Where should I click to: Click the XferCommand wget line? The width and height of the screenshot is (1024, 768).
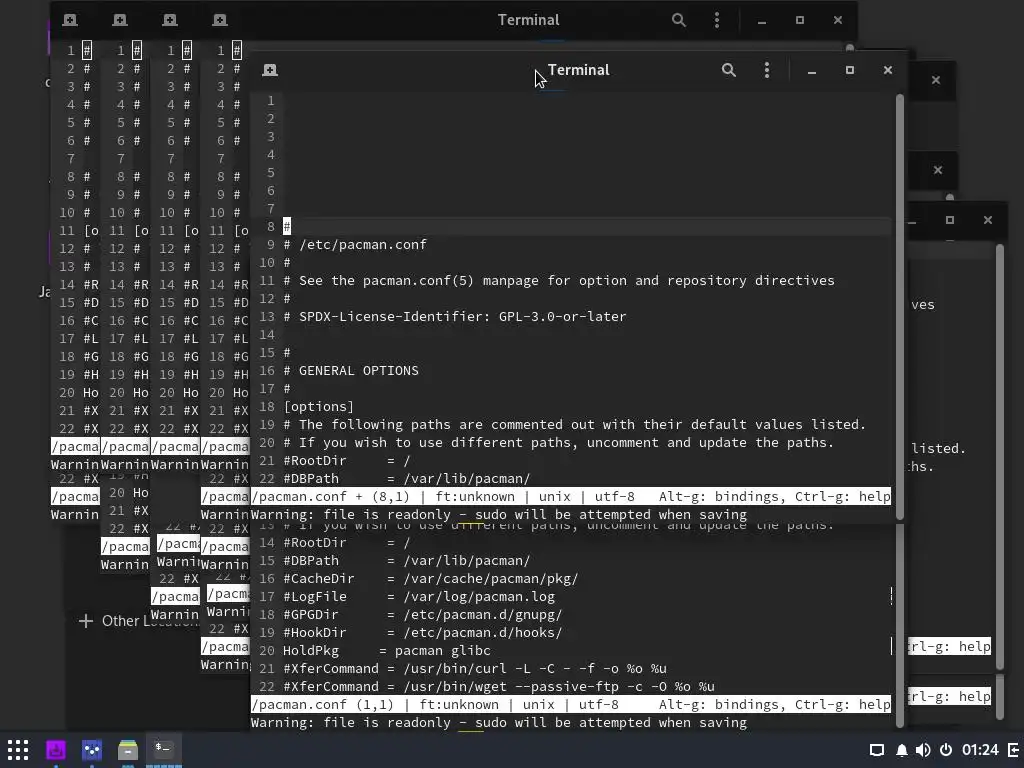pos(499,687)
